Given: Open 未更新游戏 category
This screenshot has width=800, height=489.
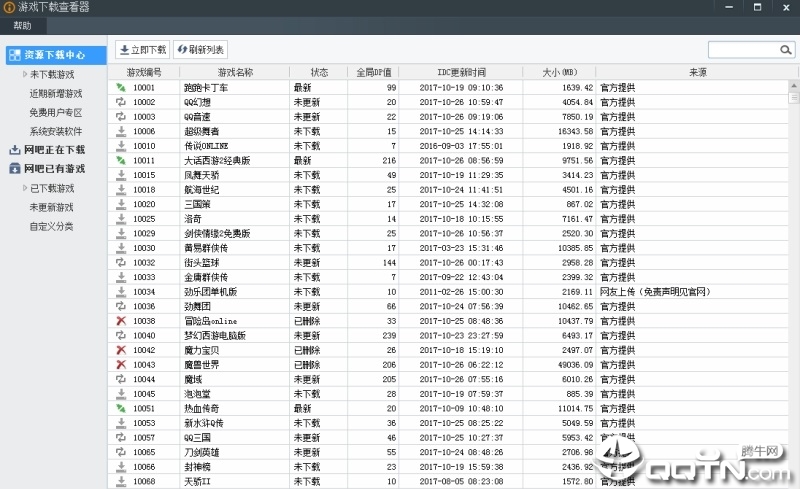Looking at the screenshot, I should (x=52, y=207).
